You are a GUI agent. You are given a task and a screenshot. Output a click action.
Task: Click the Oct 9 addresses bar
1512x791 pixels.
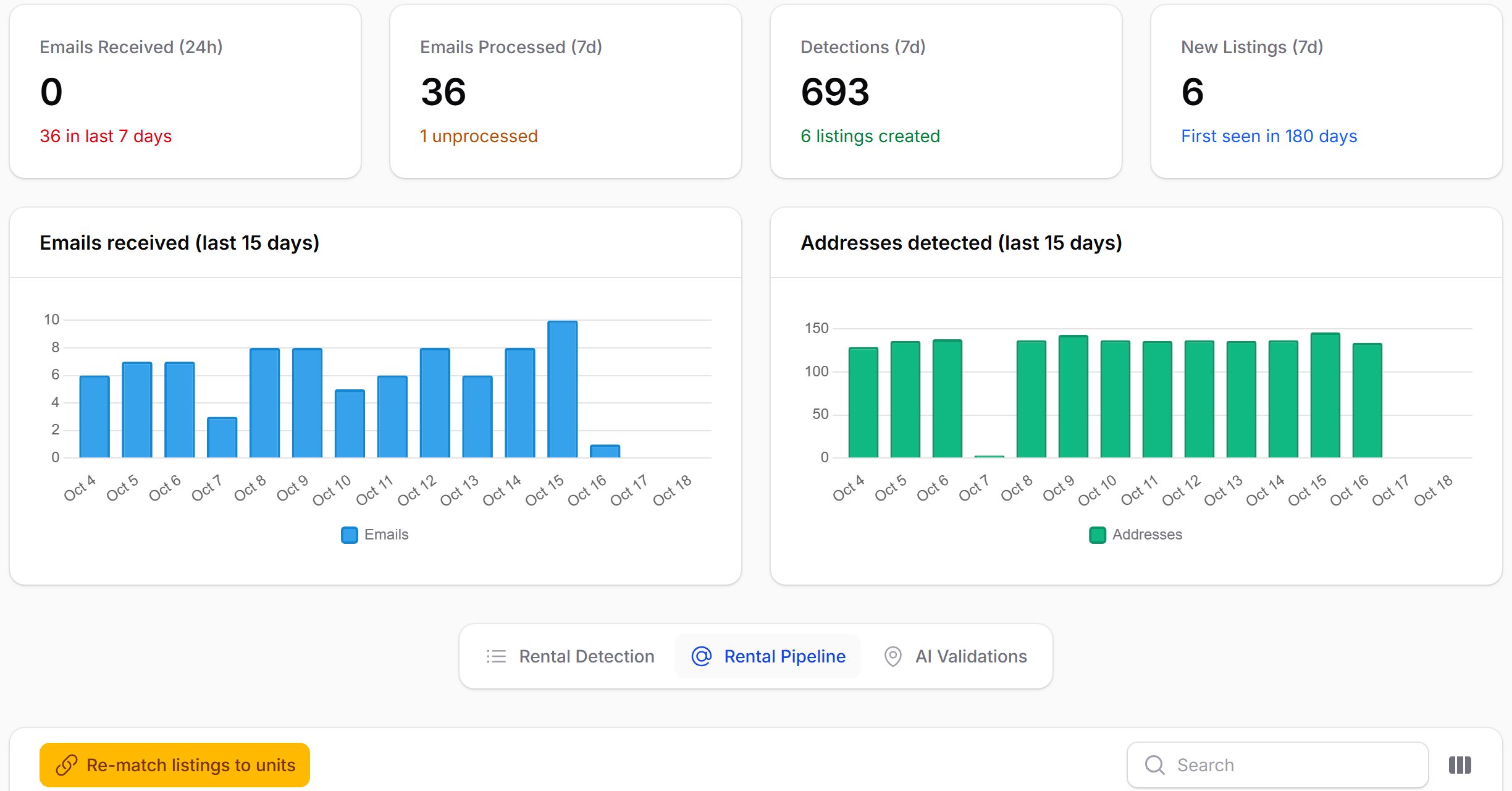click(x=1073, y=397)
